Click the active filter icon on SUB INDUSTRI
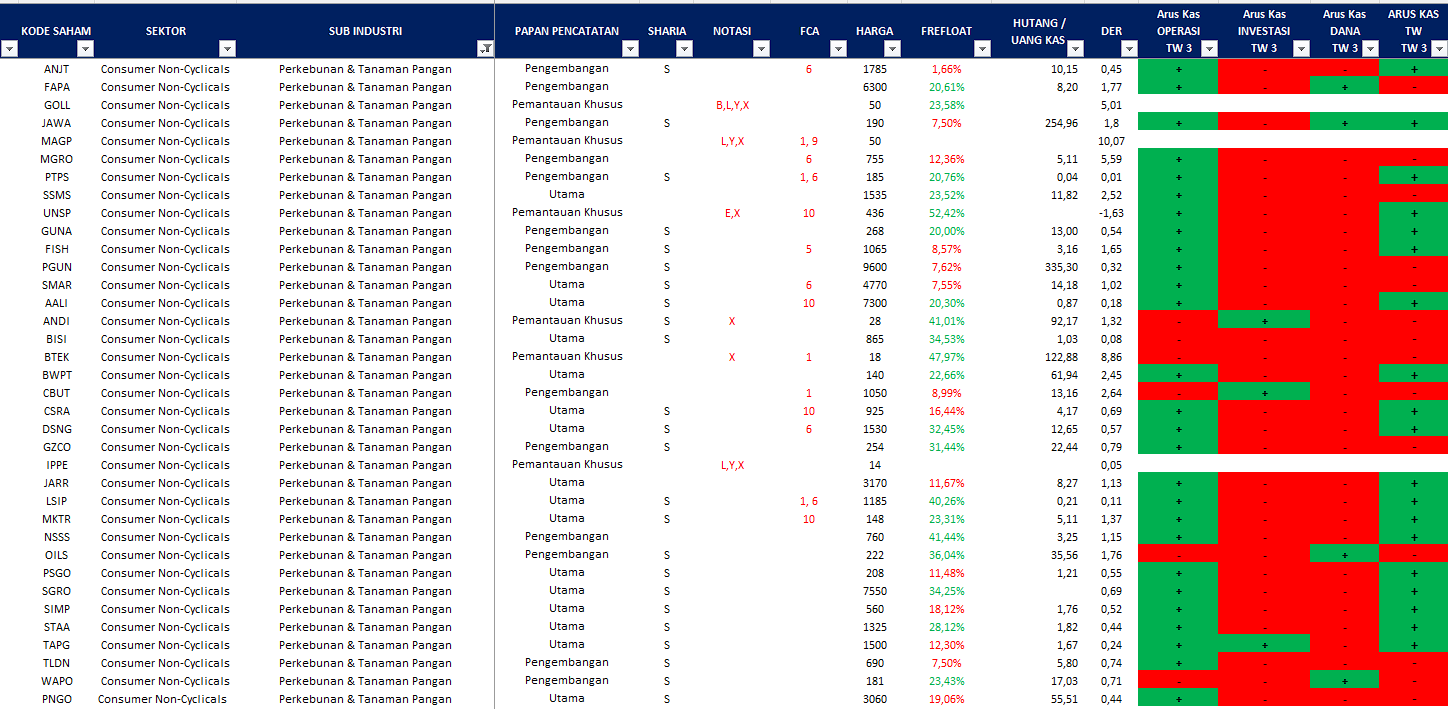The height and width of the screenshot is (709, 1448). 485,49
